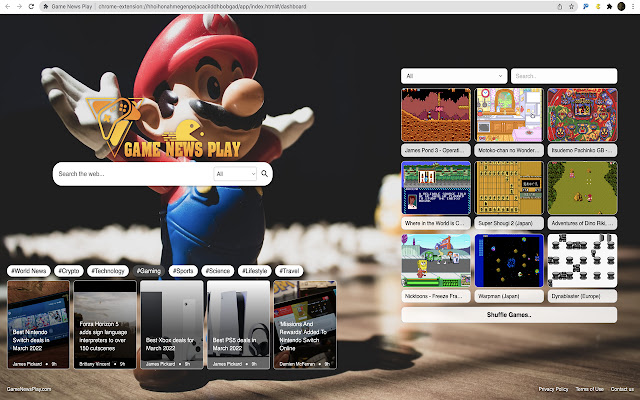The height and width of the screenshot is (400, 640).
Task: Open Chrome three-dot menu
Action: [x=633, y=7]
